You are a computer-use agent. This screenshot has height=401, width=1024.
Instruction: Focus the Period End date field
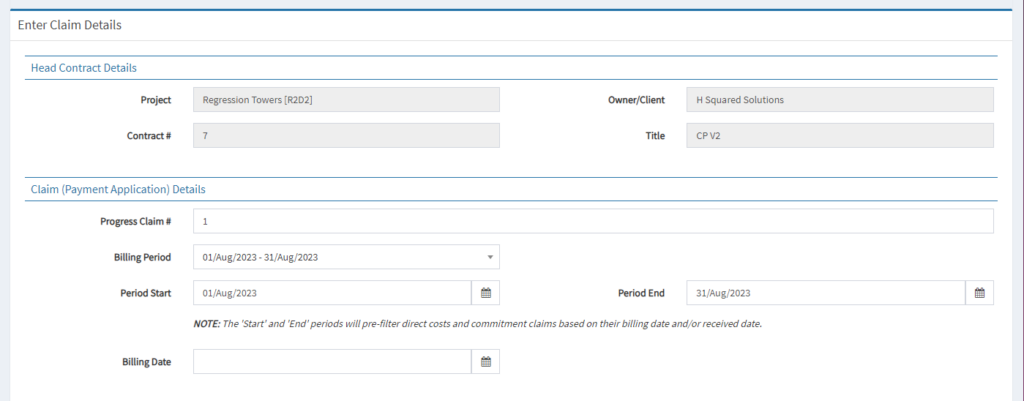(826, 293)
